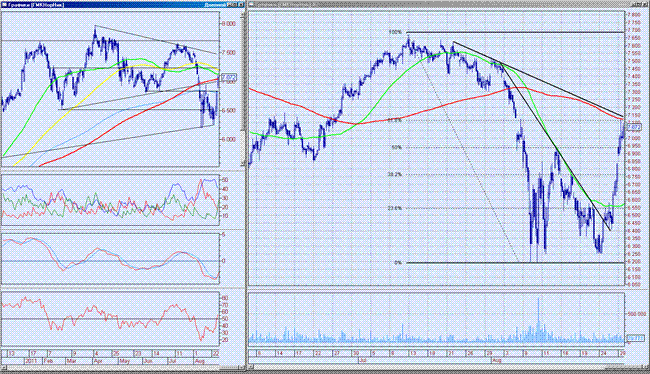Click the 7.500 price label in left chart
This screenshot has height=374, width=650.
[229, 53]
